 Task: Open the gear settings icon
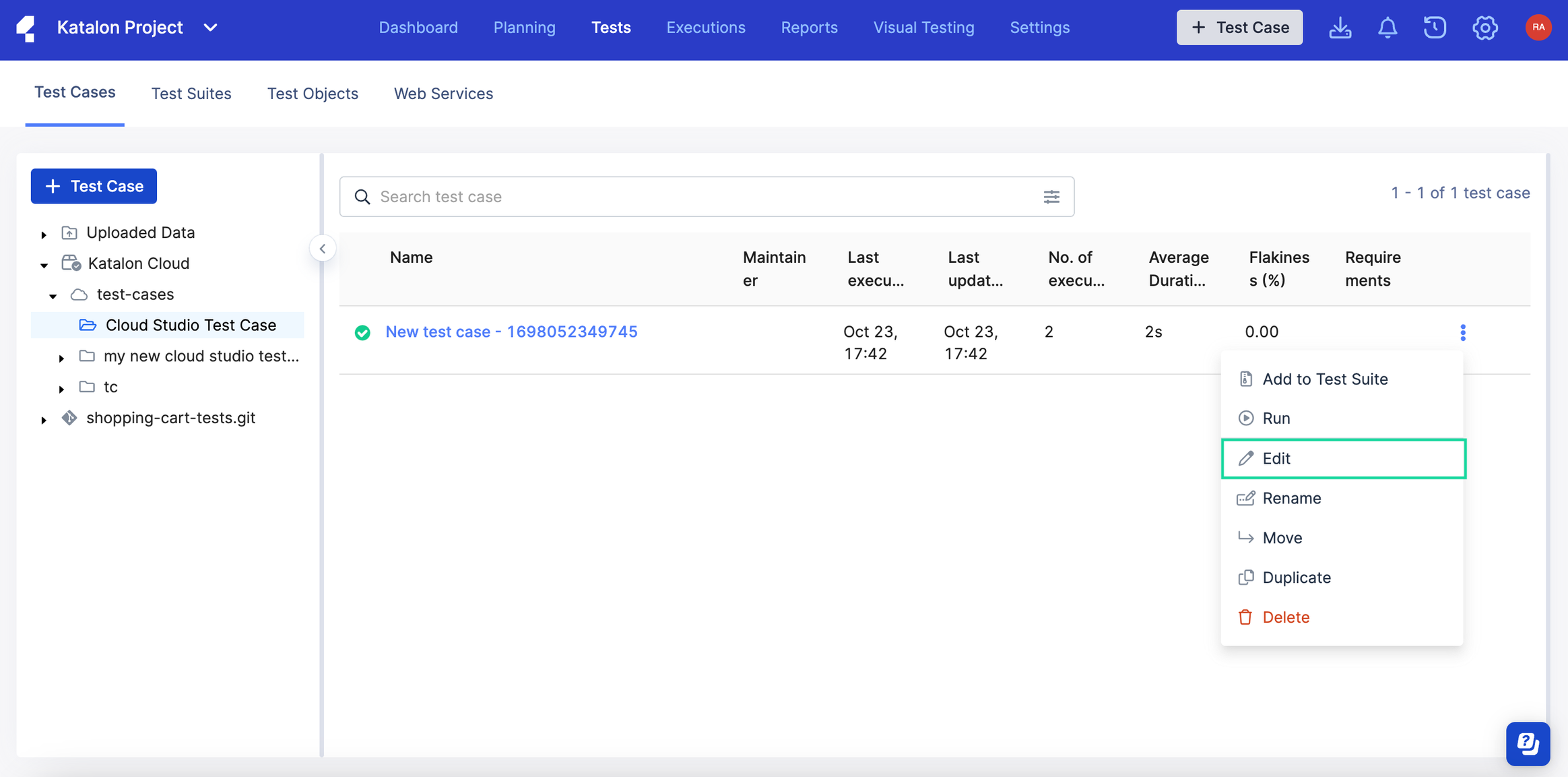coord(1484,28)
